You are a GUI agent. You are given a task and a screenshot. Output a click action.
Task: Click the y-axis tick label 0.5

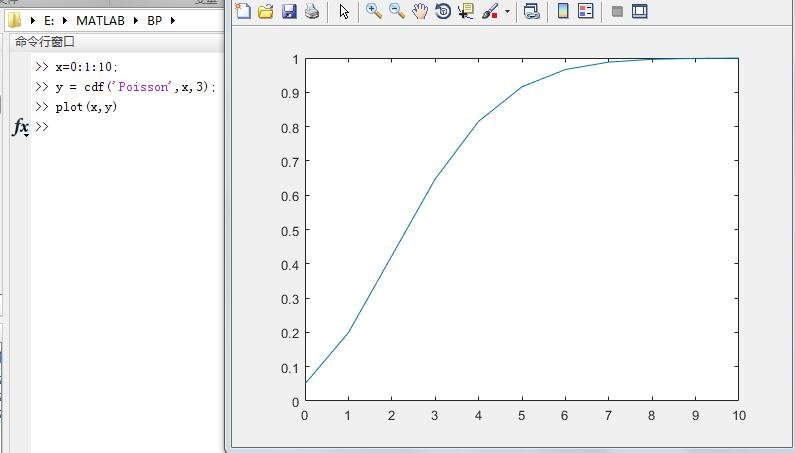pos(290,230)
